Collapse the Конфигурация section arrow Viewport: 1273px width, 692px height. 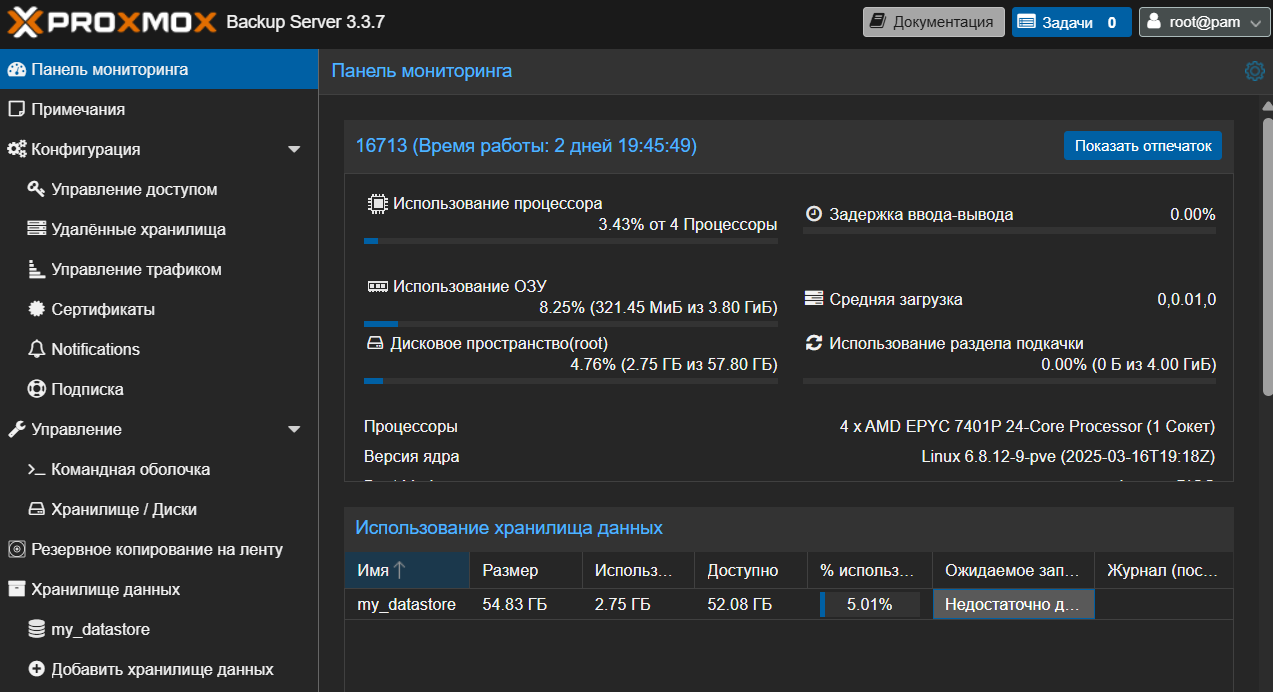(x=294, y=150)
